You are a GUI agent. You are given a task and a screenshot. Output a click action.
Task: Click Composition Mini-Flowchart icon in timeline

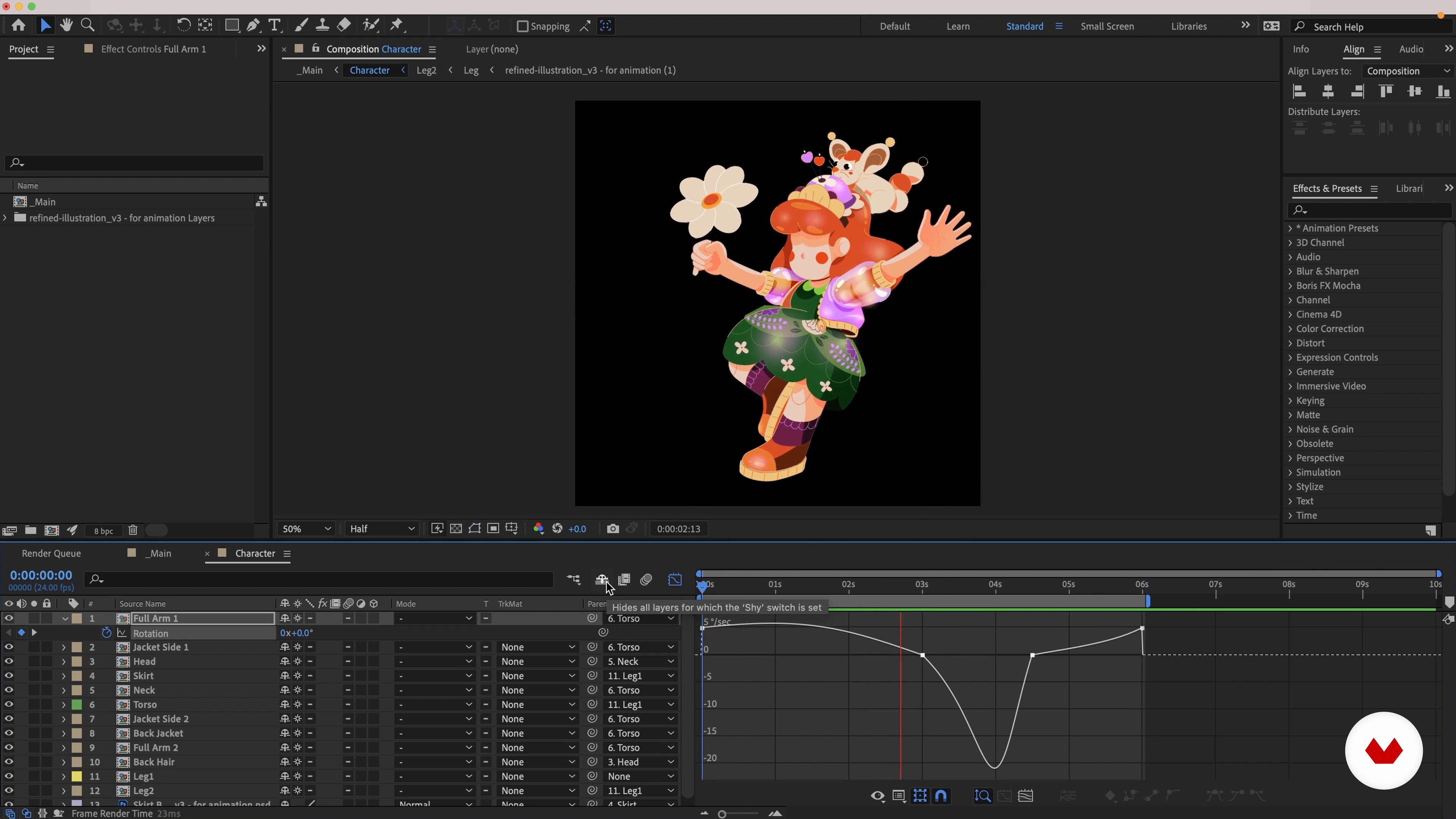(574, 580)
